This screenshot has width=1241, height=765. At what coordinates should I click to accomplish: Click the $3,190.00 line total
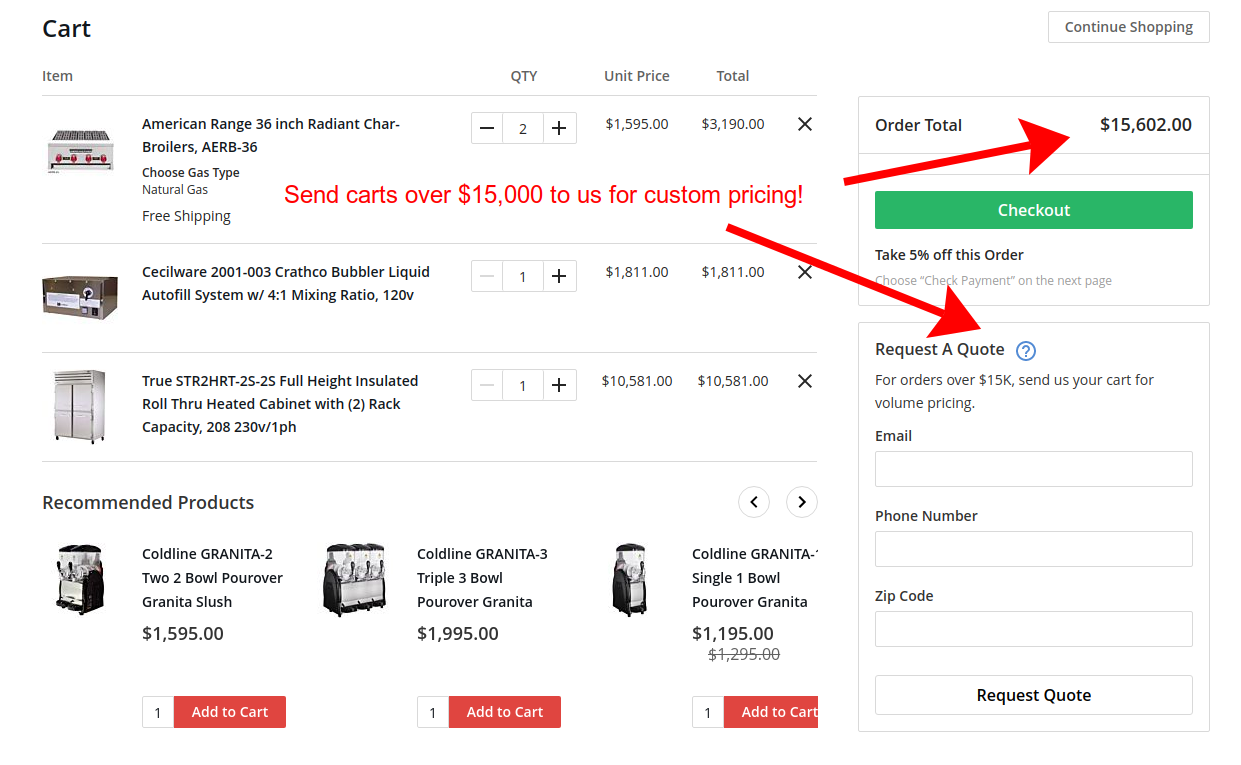[733, 124]
